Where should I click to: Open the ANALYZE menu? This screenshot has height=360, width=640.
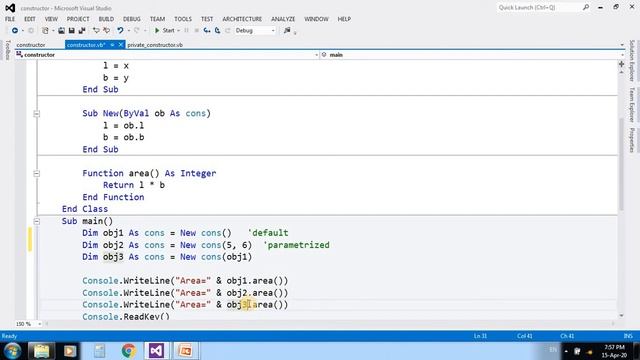pos(283,19)
